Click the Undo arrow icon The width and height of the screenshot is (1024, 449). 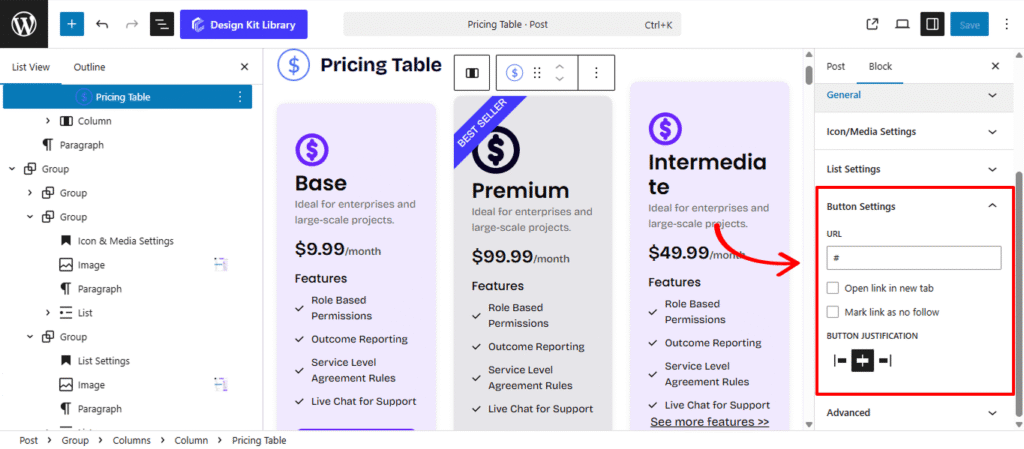tap(102, 24)
